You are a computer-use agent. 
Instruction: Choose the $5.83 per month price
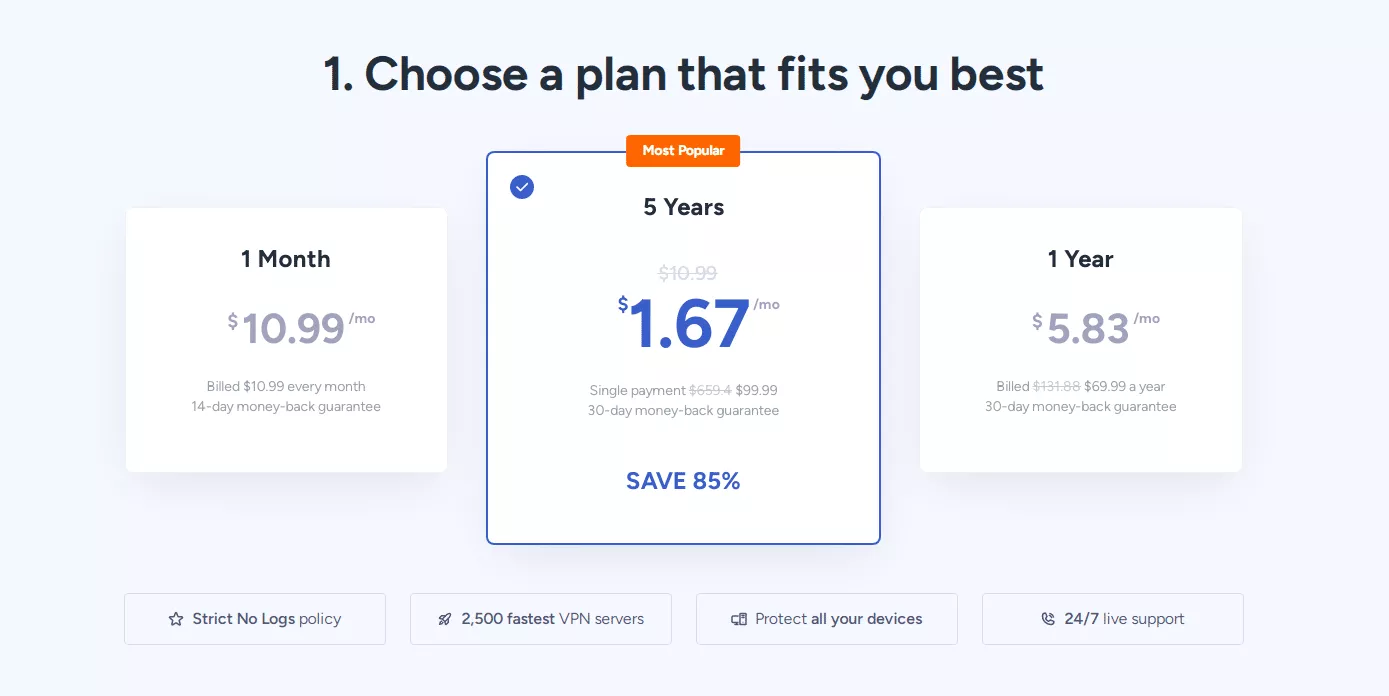coord(1088,328)
